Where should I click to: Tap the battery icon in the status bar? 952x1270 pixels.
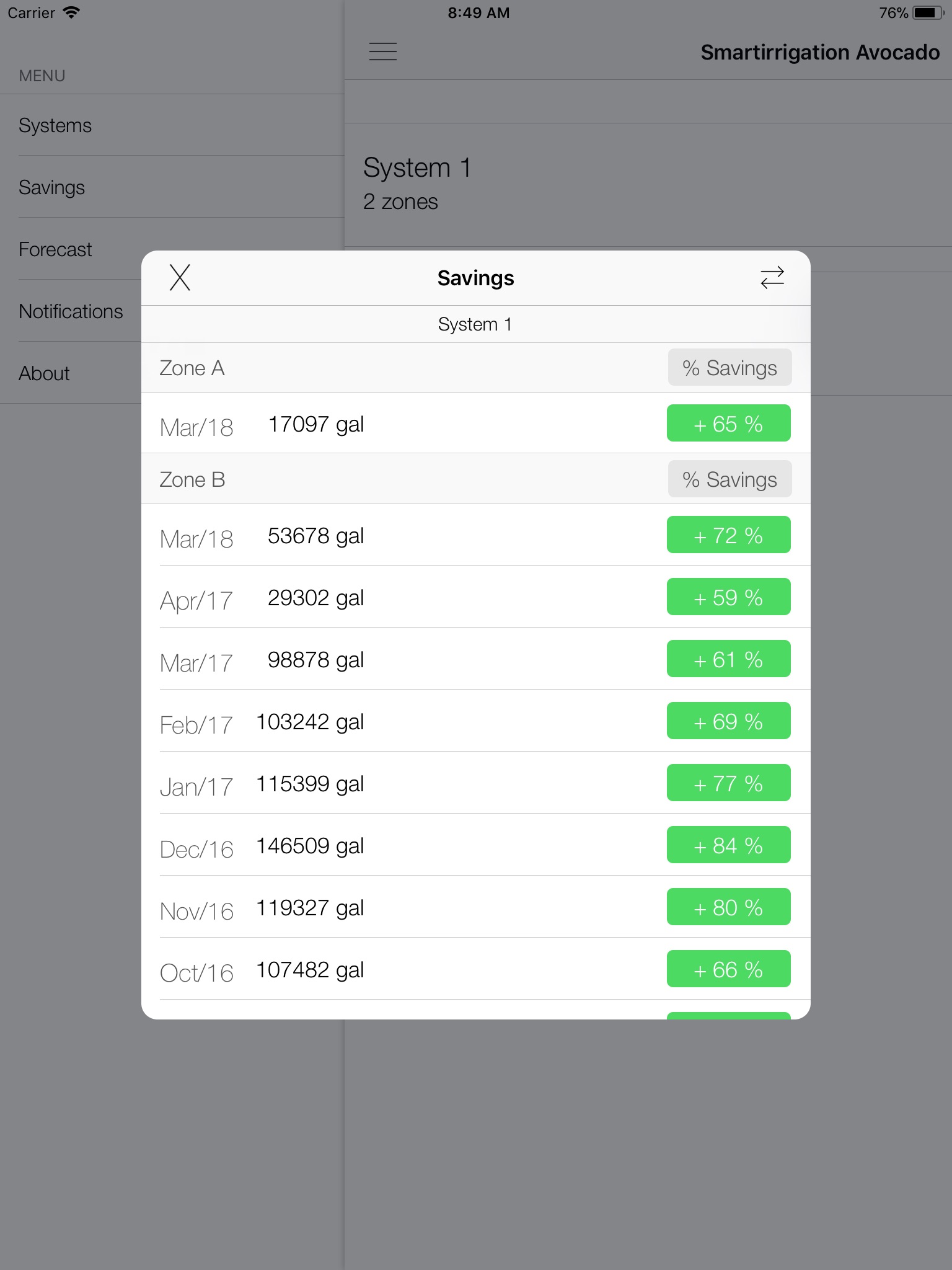(x=928, y=13)
